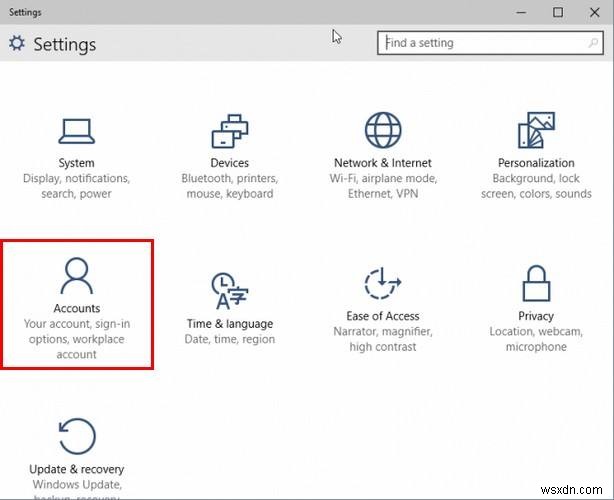Open the Personalization picture icon
This screenshot has width=614, height=500.
pyautogui.click(x=536, y=130)
